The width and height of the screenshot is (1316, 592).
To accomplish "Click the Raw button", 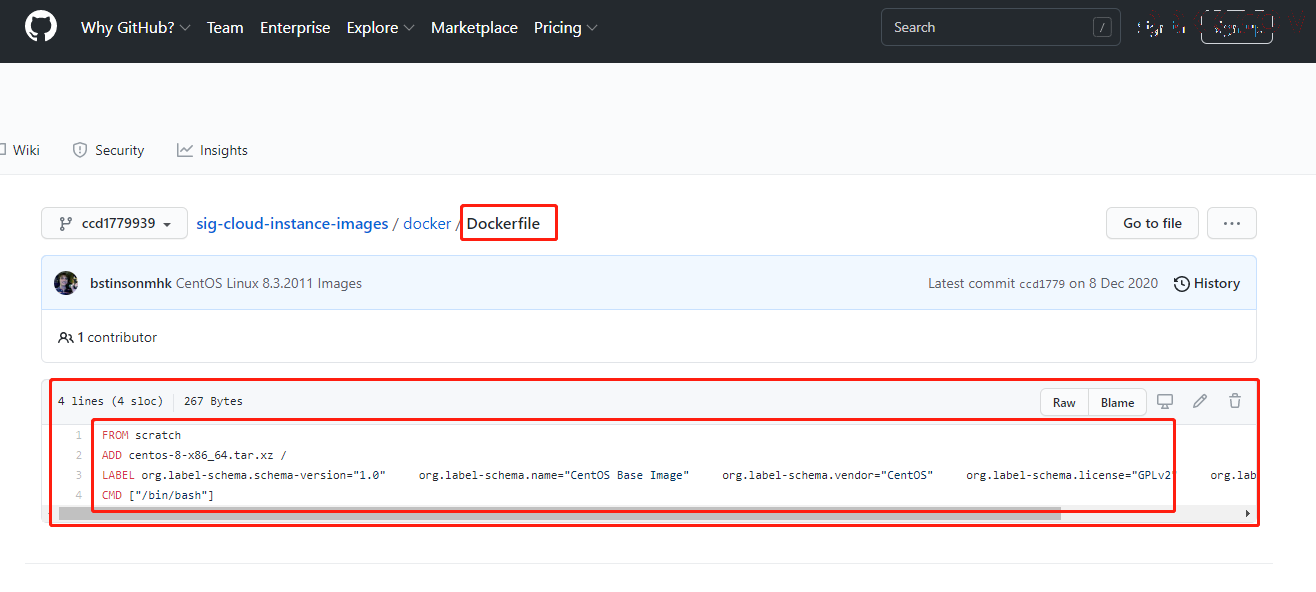I will point(1064,402).
